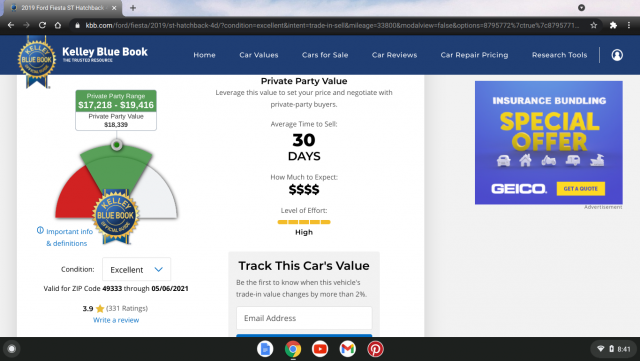
Task: Open Pinterest from the shelf
Action: pyautogui.click(x=375, y=349)
